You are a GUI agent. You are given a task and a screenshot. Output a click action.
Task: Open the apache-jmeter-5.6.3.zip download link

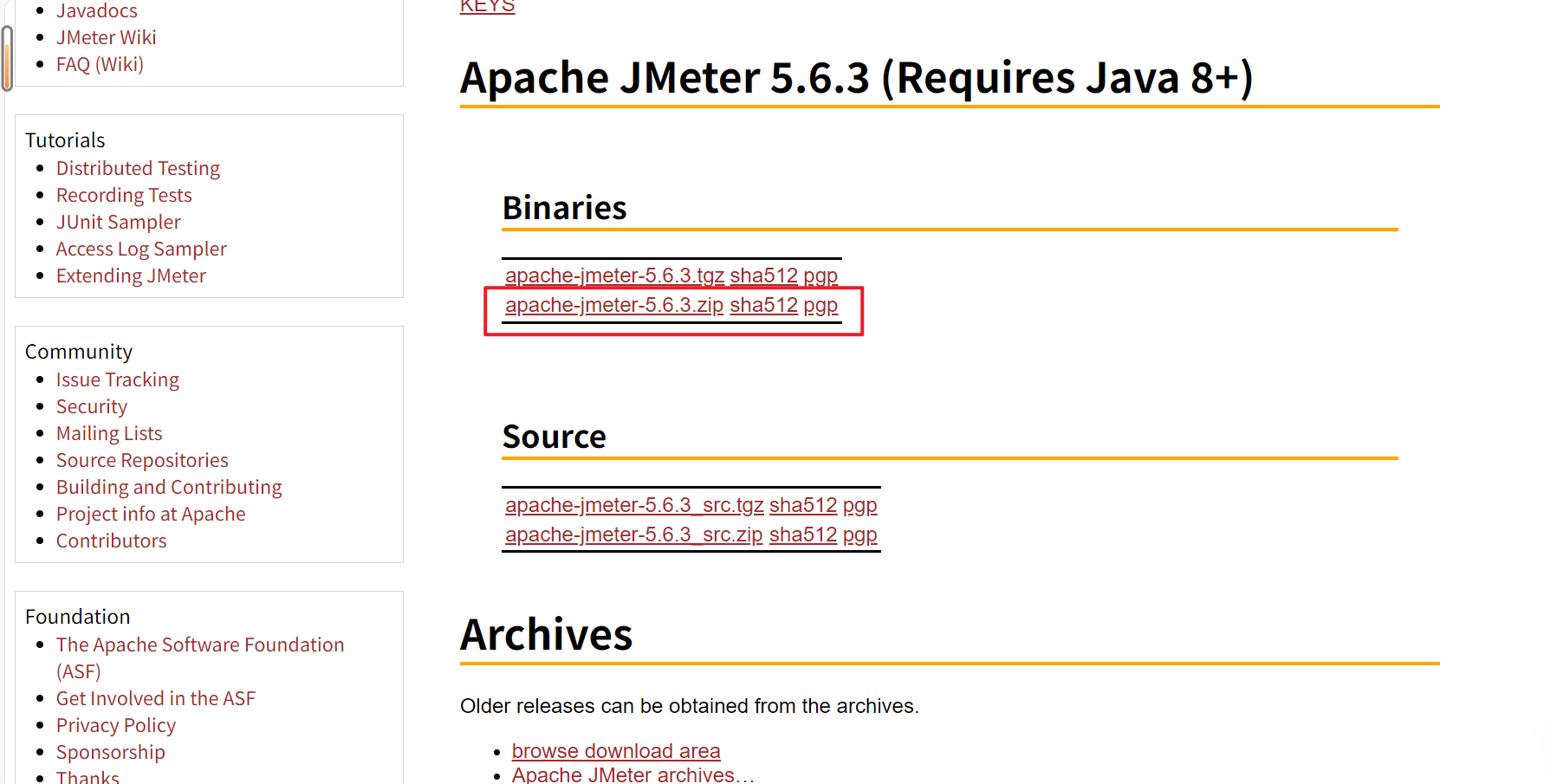click(613, 305)
